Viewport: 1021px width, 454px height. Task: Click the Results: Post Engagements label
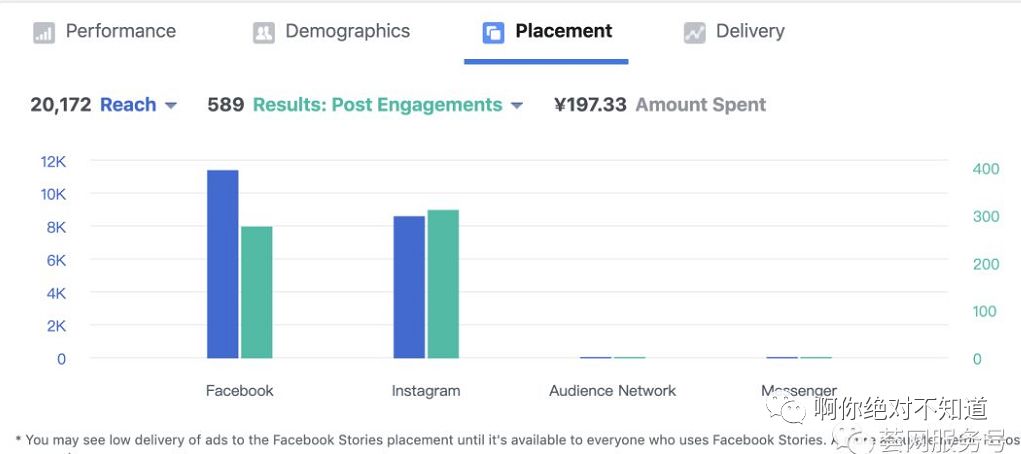(x=377, y=105)
